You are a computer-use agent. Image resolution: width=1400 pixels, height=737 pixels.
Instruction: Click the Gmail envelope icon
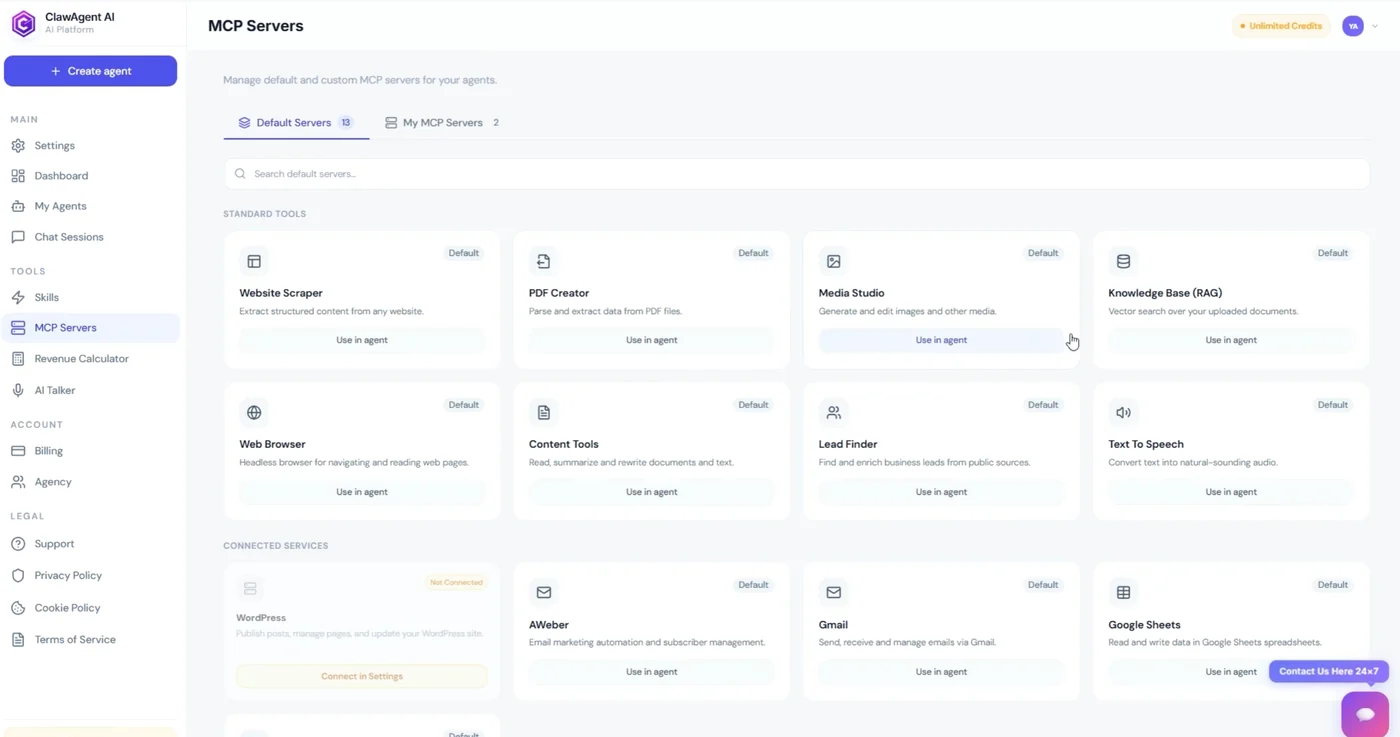coord(833,592)
